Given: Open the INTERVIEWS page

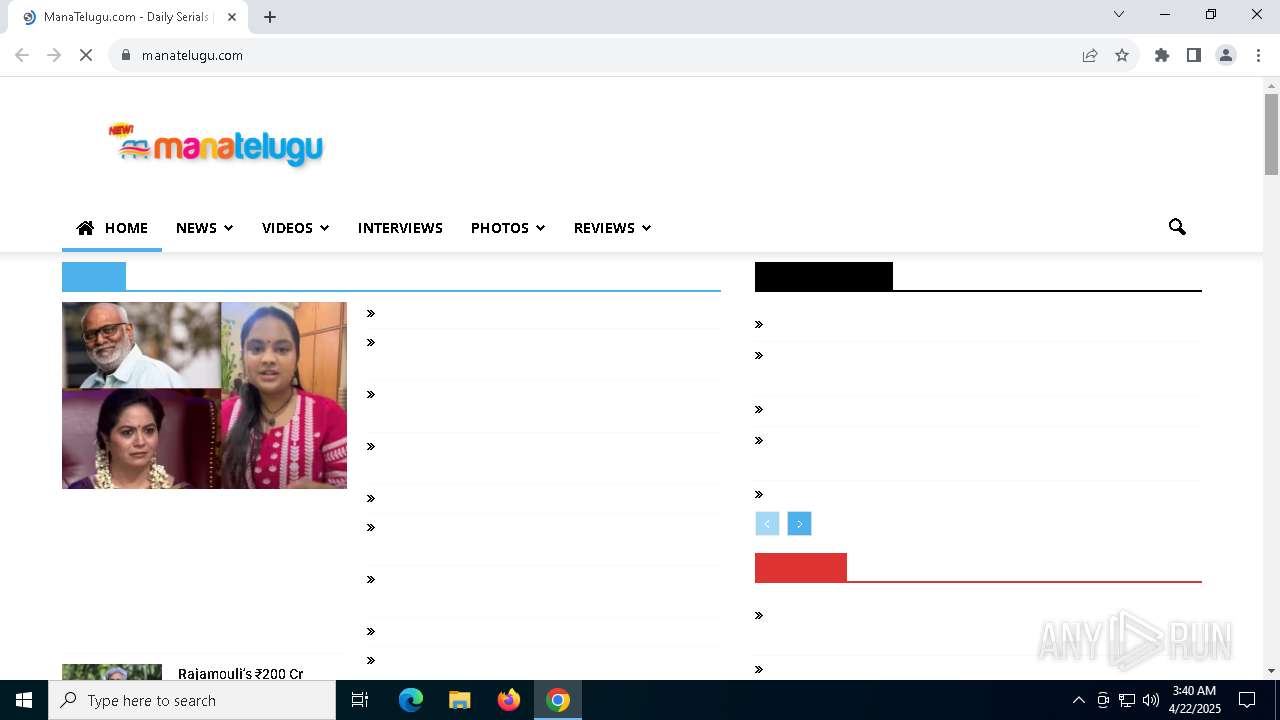Looking at the screenshot, I should click(x=400, y=228).
